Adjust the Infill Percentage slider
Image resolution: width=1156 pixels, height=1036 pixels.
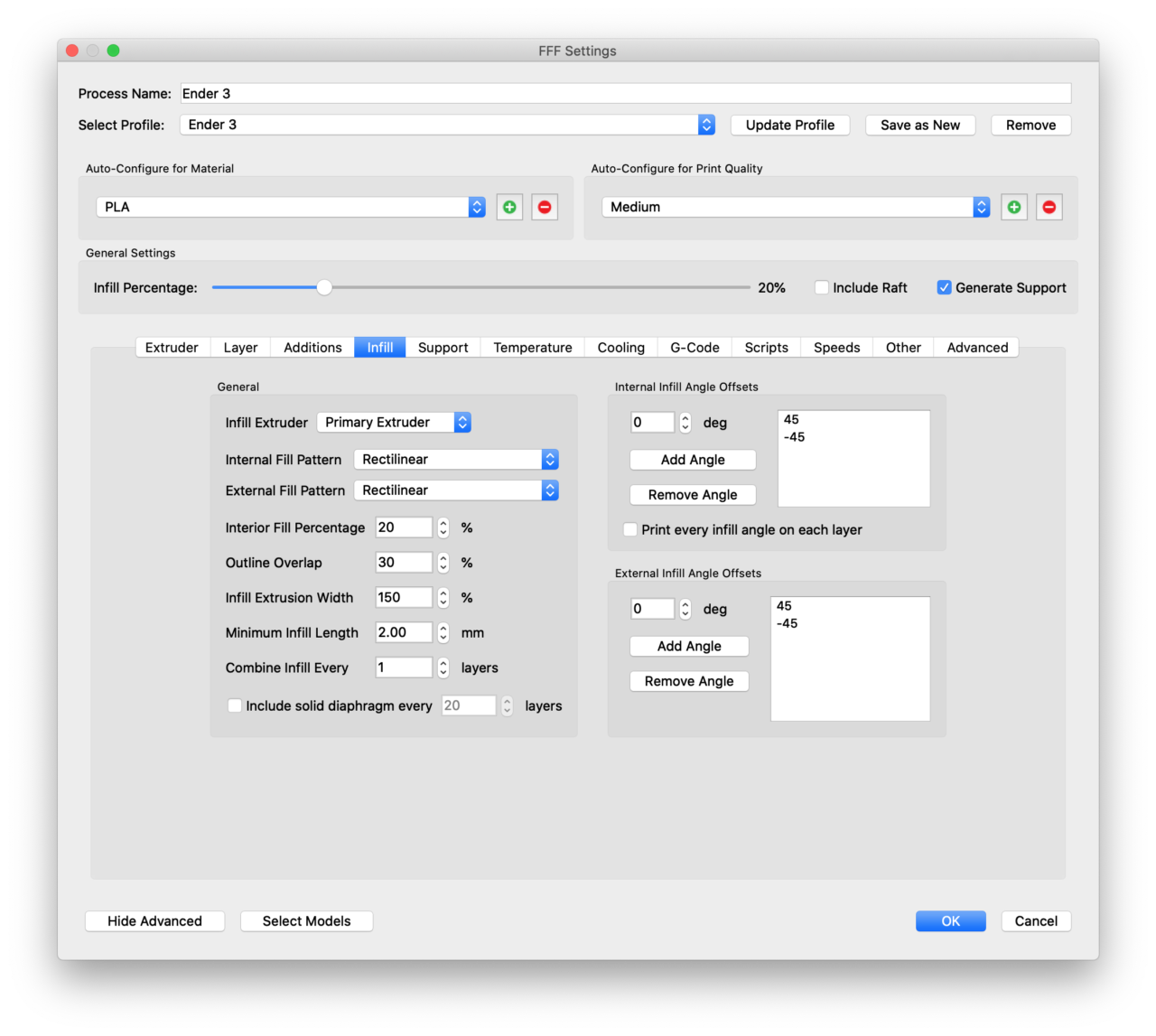coord(324,287)
